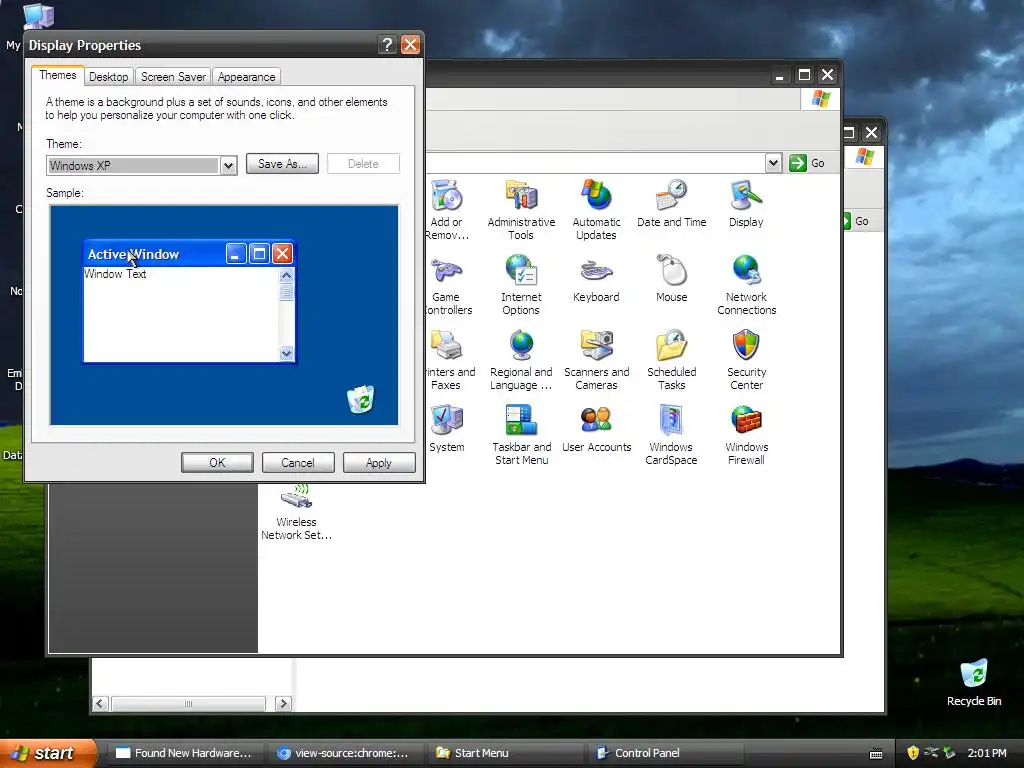This screenshot has height=768, width=1024.
Task: Click the Go button in the back window
Action: click(x=856, y=221)
